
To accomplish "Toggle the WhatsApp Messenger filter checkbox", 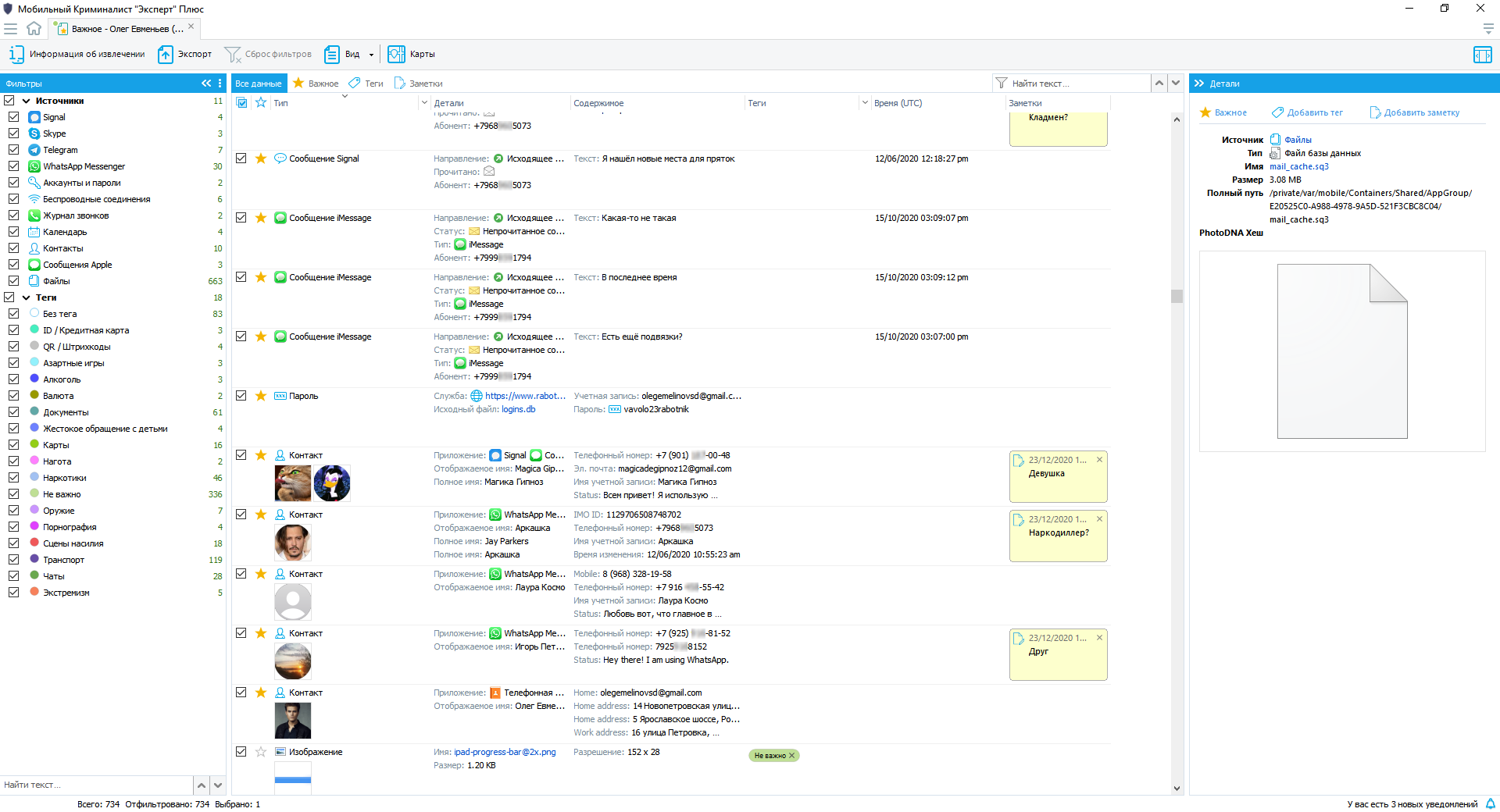I will pyautogui.click(x=13, y=166).
